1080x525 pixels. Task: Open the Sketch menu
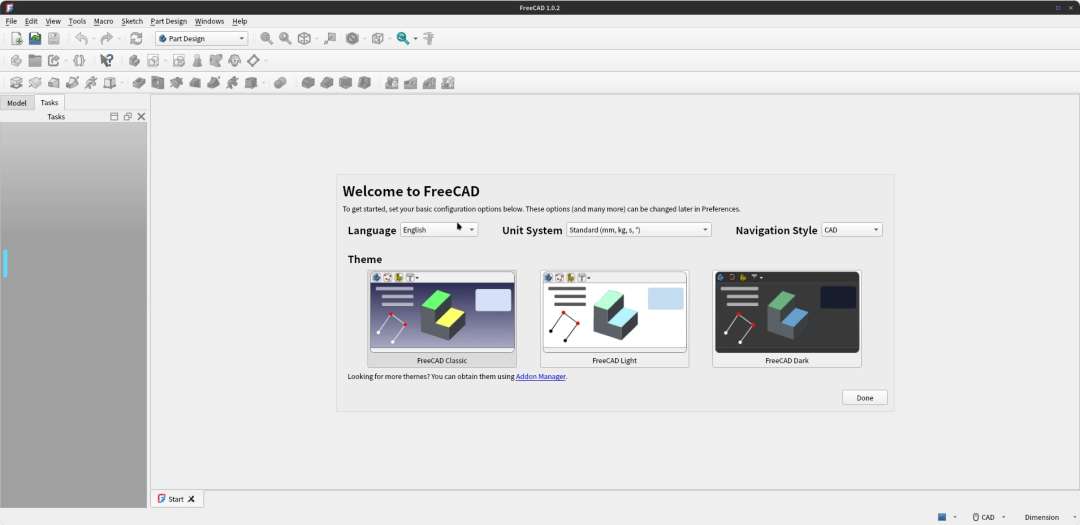coord(132,21)
